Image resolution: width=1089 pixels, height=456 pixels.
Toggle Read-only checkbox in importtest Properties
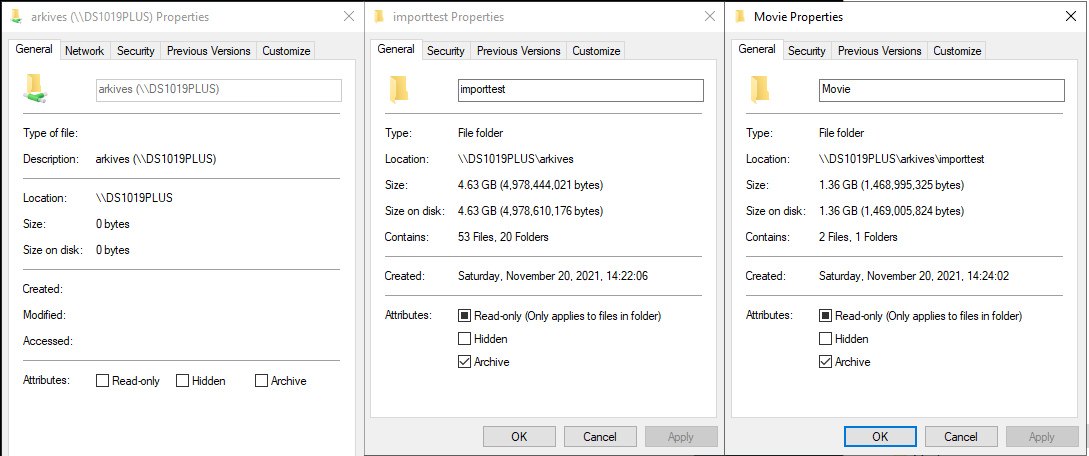(x=464, y=316)
